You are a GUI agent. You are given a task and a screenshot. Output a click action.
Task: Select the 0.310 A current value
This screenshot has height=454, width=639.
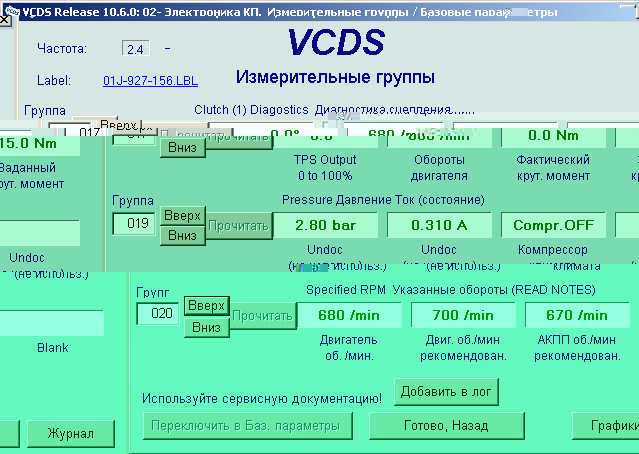[x=439, y=225]
